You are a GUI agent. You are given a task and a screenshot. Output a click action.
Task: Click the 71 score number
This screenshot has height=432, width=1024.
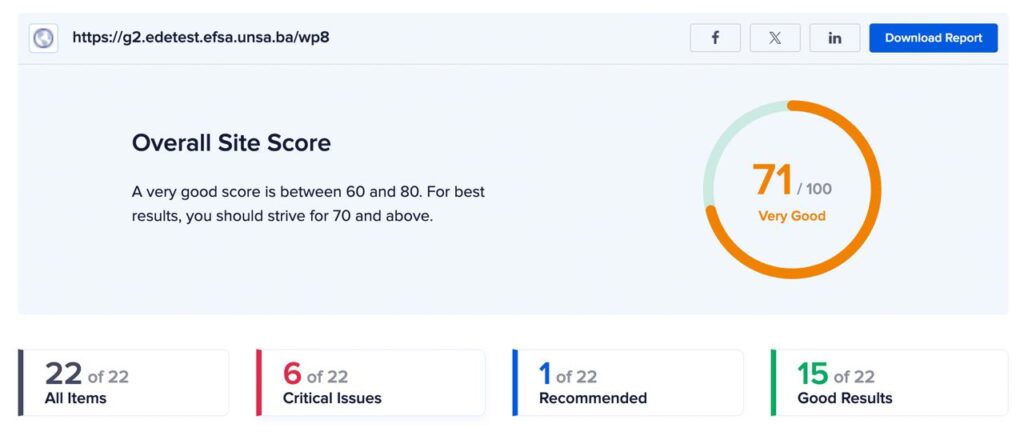(x=773, y=180)
